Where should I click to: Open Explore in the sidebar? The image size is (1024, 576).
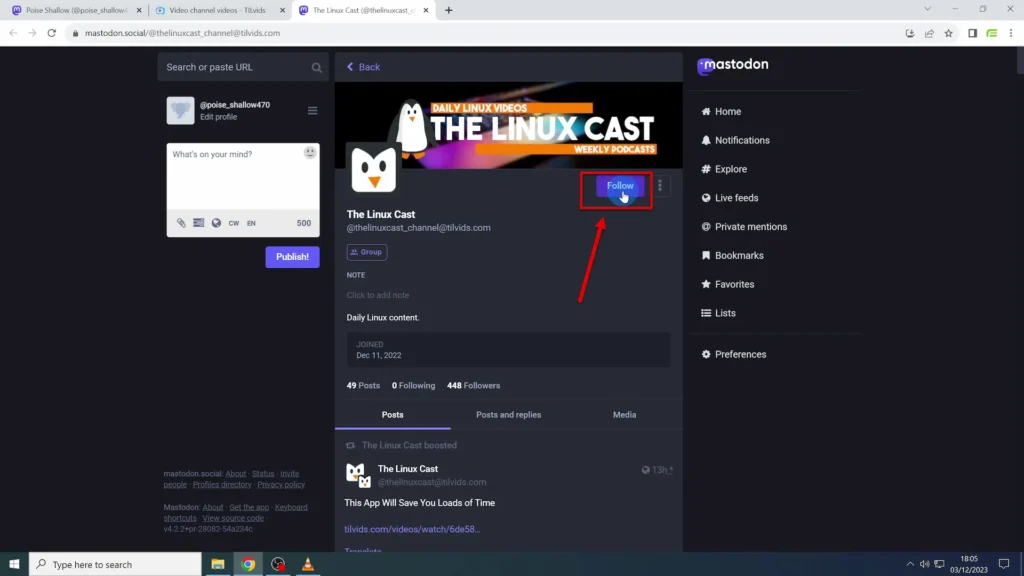click(724, 169)
